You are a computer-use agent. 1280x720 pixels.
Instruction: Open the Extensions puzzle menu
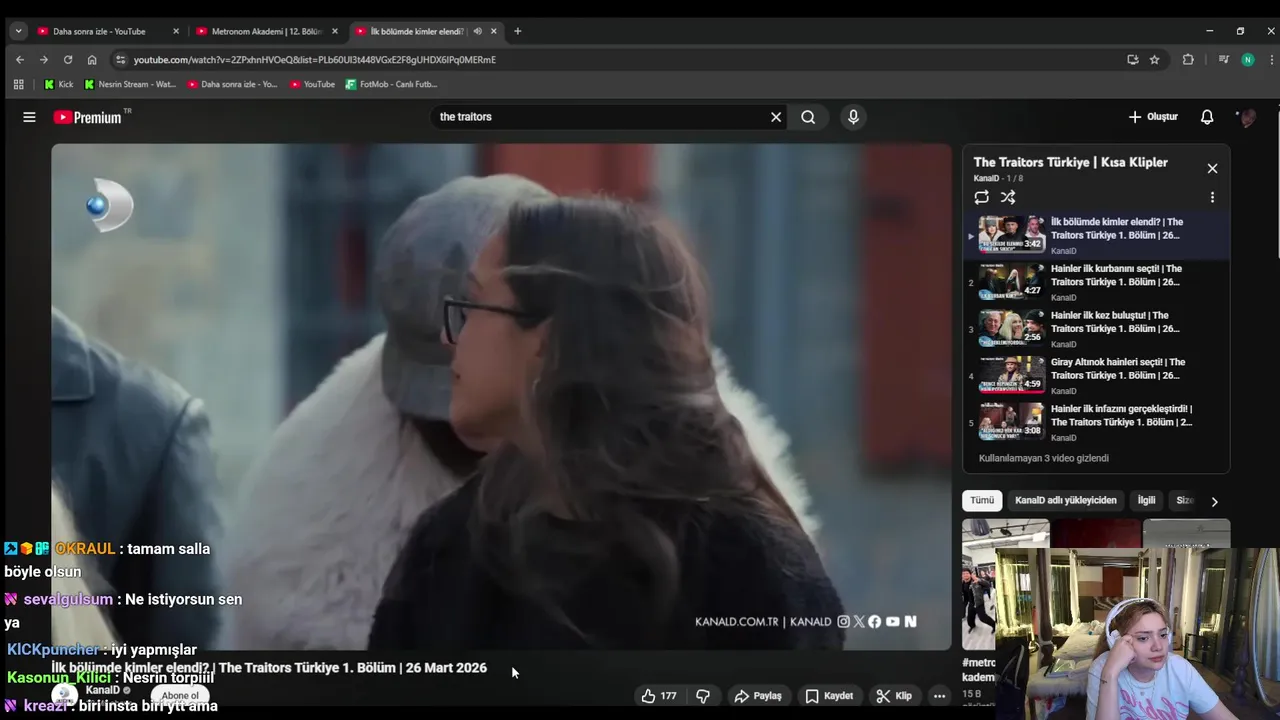point(1188,60)
